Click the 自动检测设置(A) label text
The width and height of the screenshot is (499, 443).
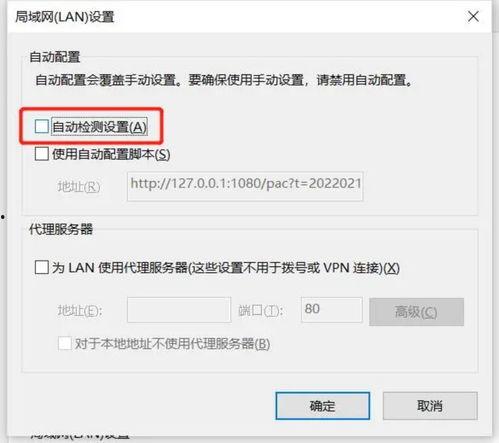[99, 127]
